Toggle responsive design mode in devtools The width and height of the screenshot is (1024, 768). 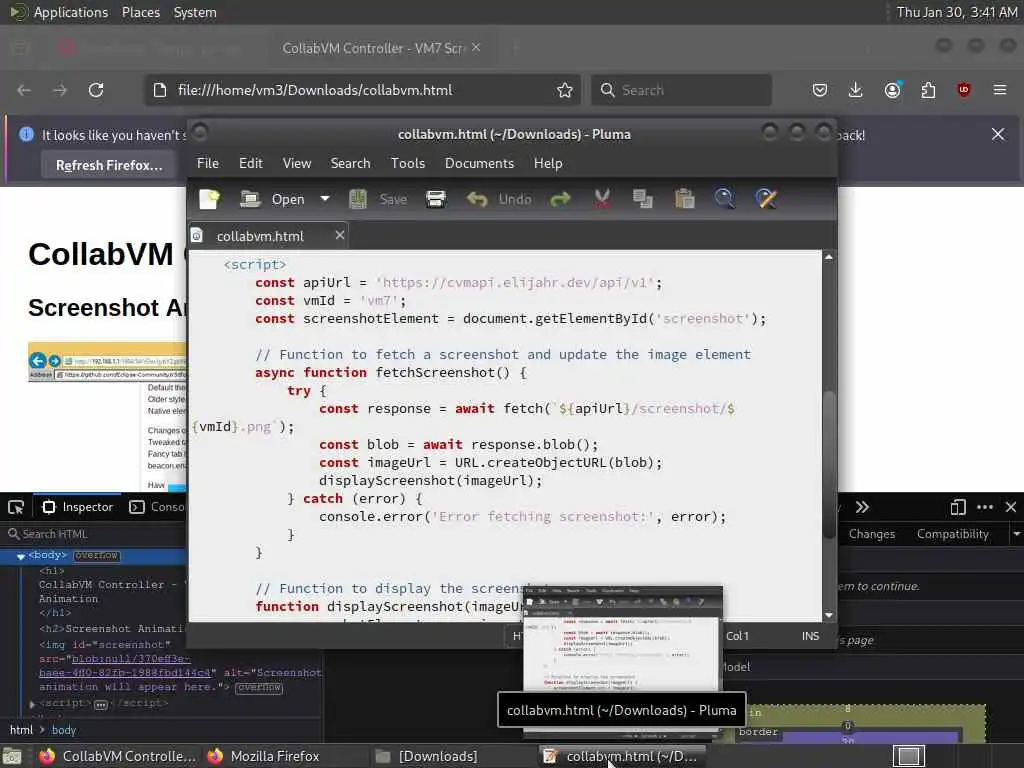pyautogui.click(x=957, y=507)
